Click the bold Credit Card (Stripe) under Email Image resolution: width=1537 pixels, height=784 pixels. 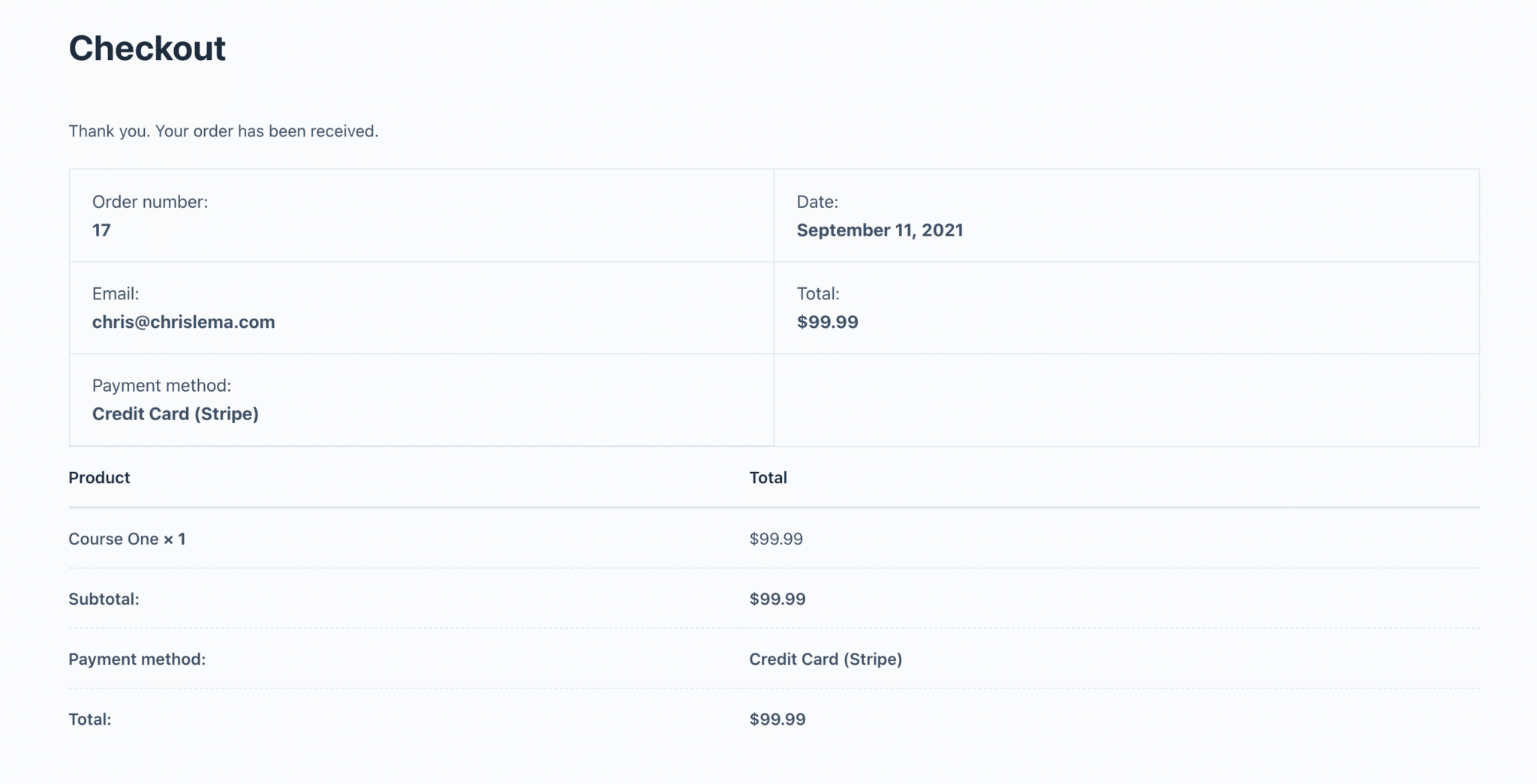pyautogui.click(x=175, y=413)
